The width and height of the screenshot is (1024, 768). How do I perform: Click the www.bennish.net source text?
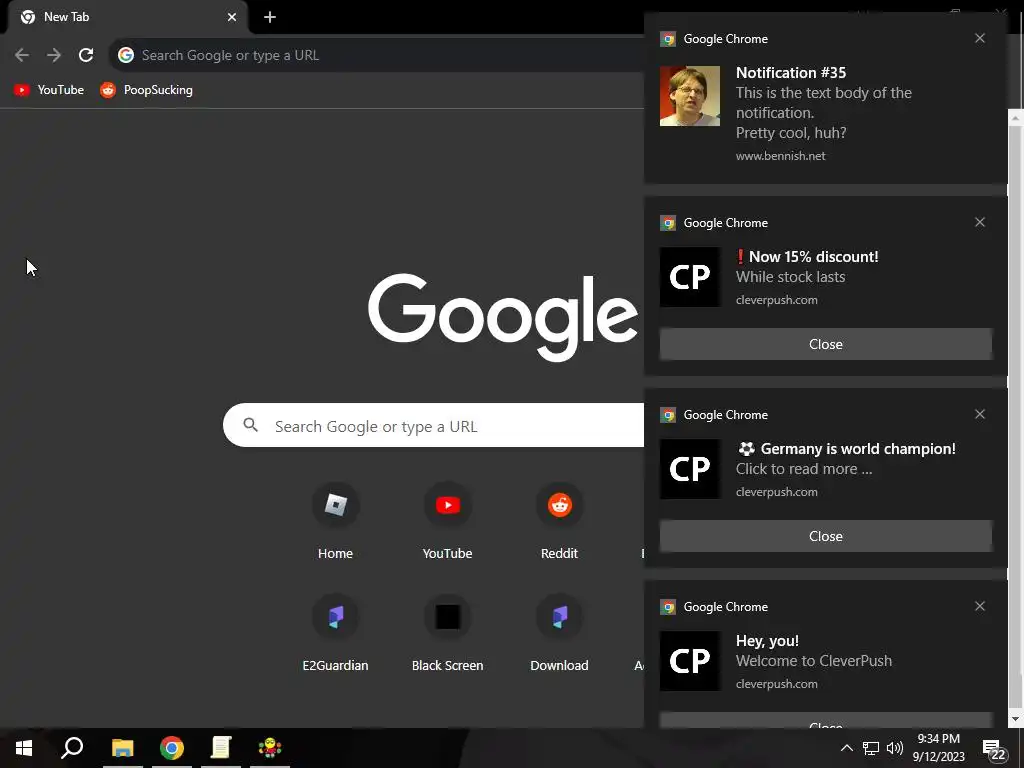coord(780,156)
